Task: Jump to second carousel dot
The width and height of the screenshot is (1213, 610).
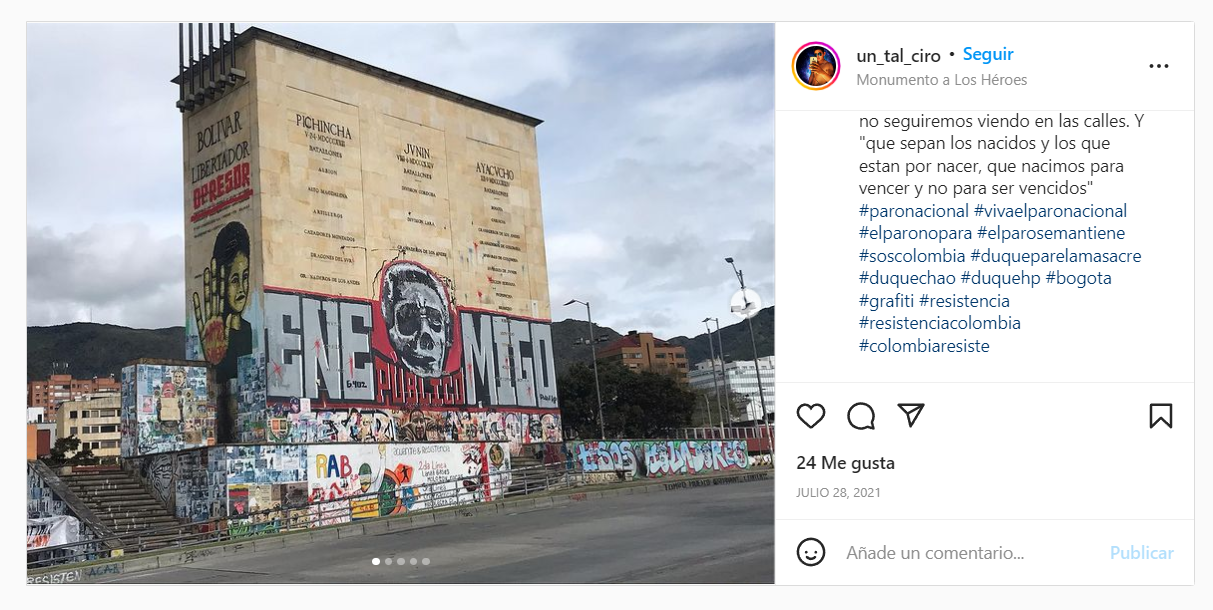Action: 388,562
